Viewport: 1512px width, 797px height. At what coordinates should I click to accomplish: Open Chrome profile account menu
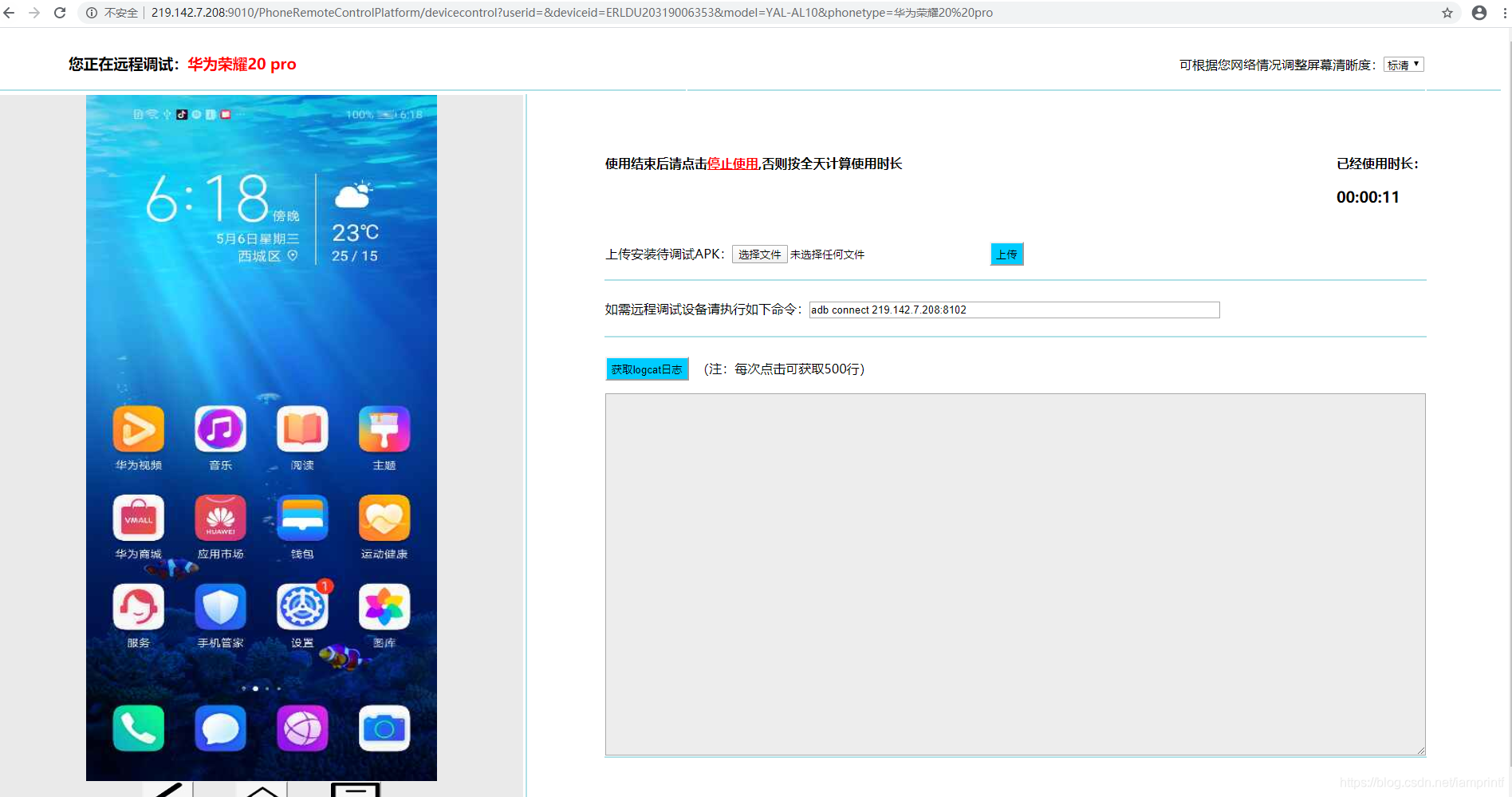(1479, 13)
